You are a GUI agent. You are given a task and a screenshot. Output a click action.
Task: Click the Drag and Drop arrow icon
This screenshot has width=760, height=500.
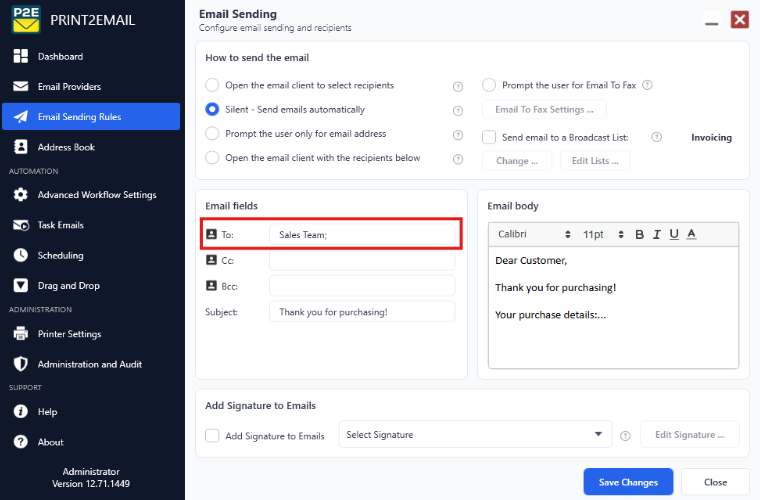coord(20,285)
